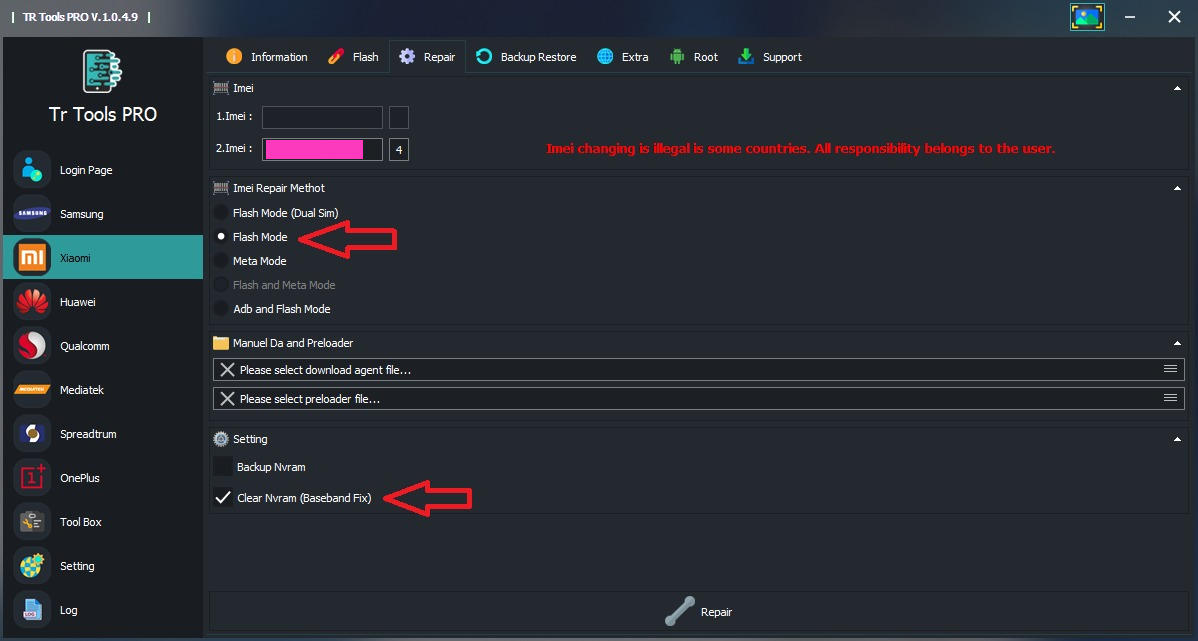Uncheck Clear Nvram (Baseband Fix)

(222, 497)
